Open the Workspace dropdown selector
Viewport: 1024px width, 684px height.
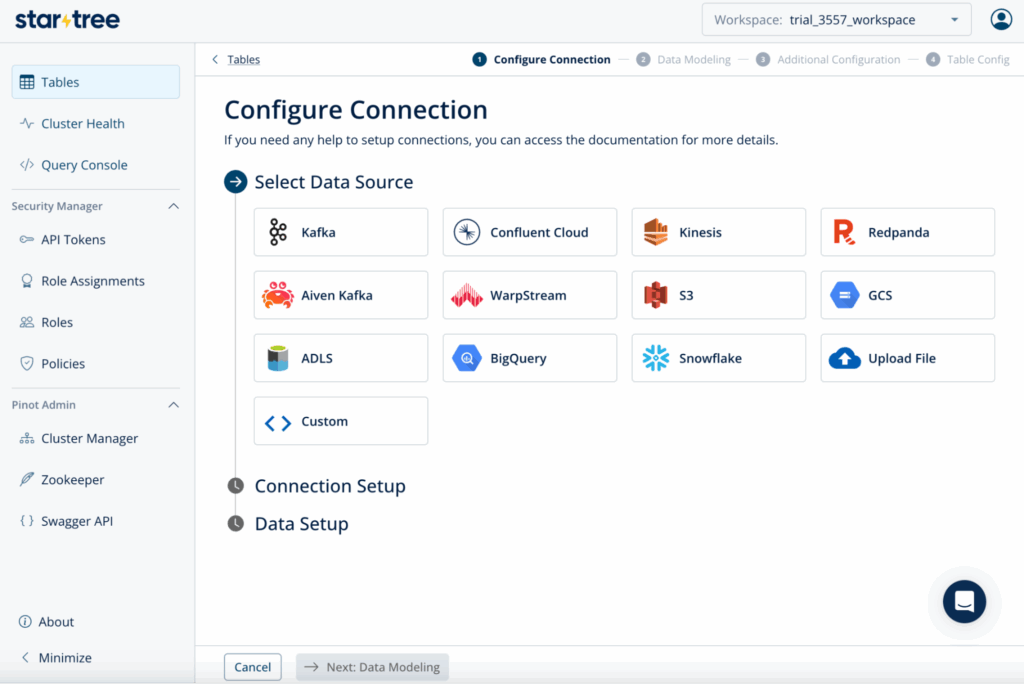pyautogui.click(x=836, y=20)
